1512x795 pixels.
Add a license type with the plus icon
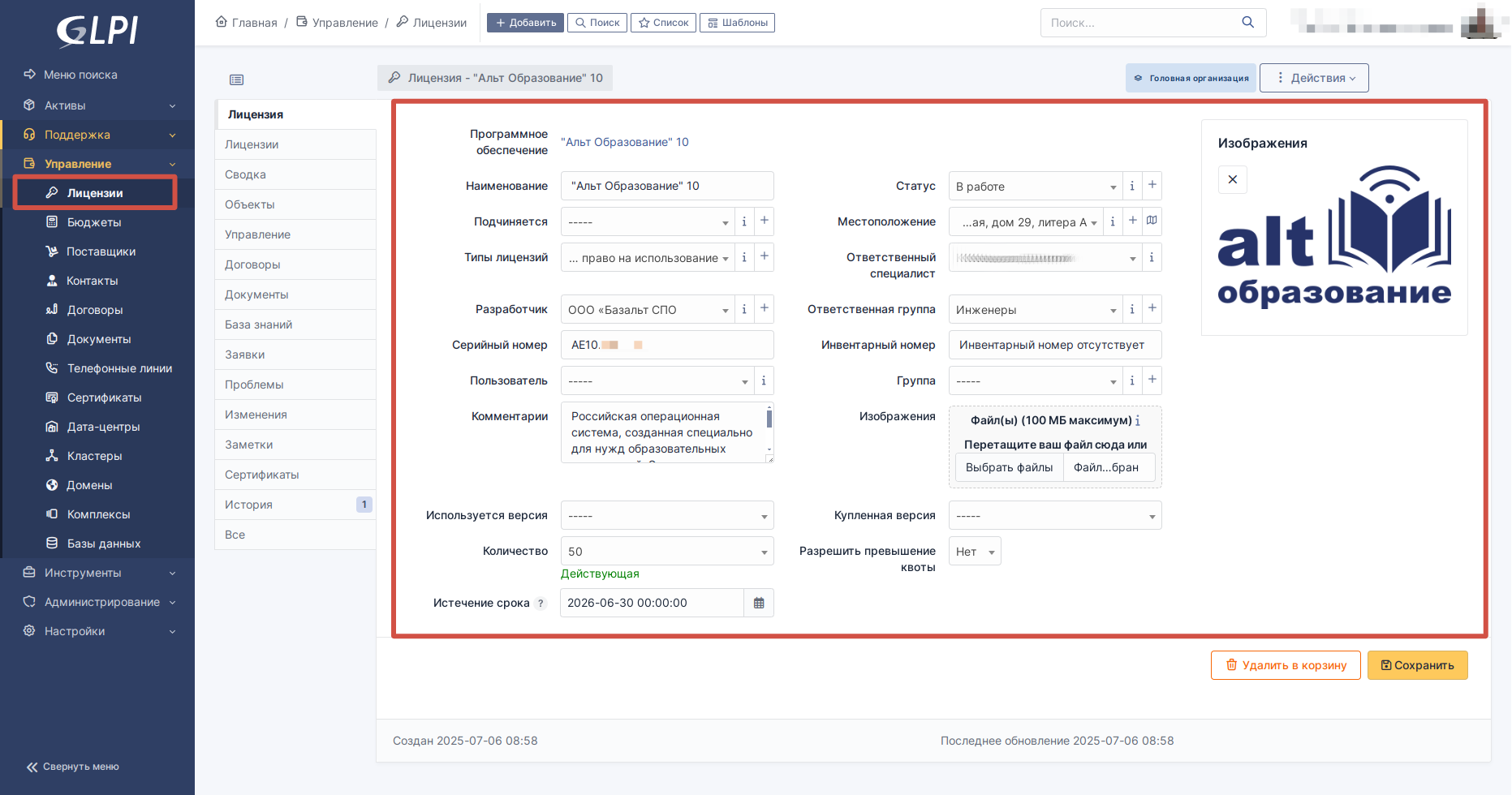[x=764, y=257]
